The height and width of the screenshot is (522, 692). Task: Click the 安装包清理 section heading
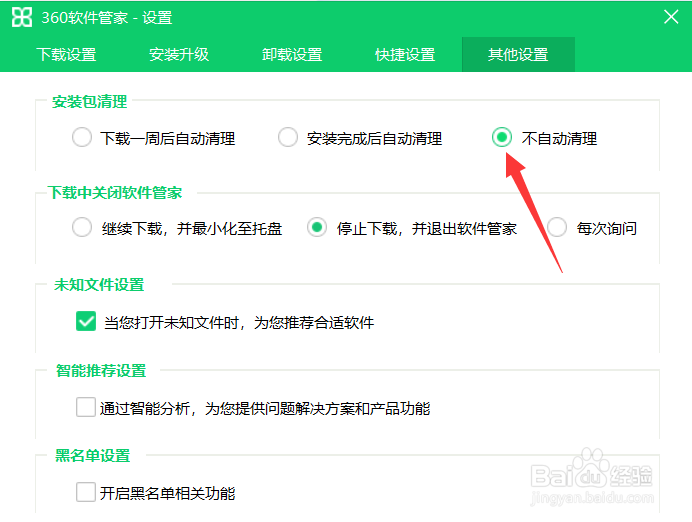pyautogui.click(x=90, y=101)
